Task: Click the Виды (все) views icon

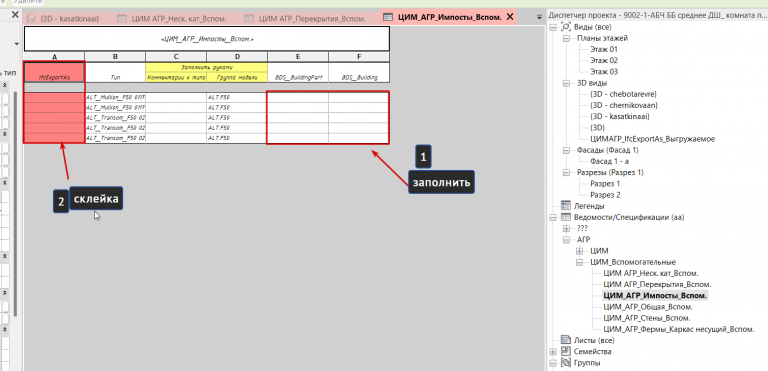Action: 566,27
